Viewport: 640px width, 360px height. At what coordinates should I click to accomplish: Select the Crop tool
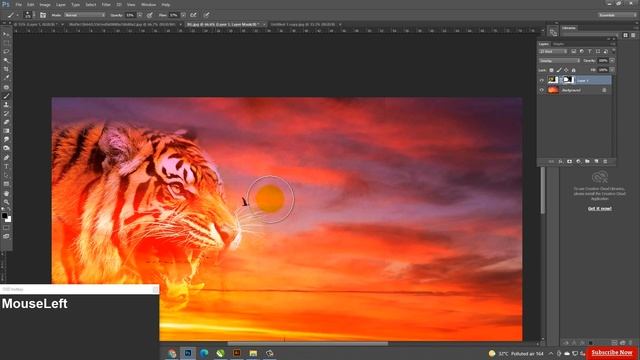coord(6,69)
